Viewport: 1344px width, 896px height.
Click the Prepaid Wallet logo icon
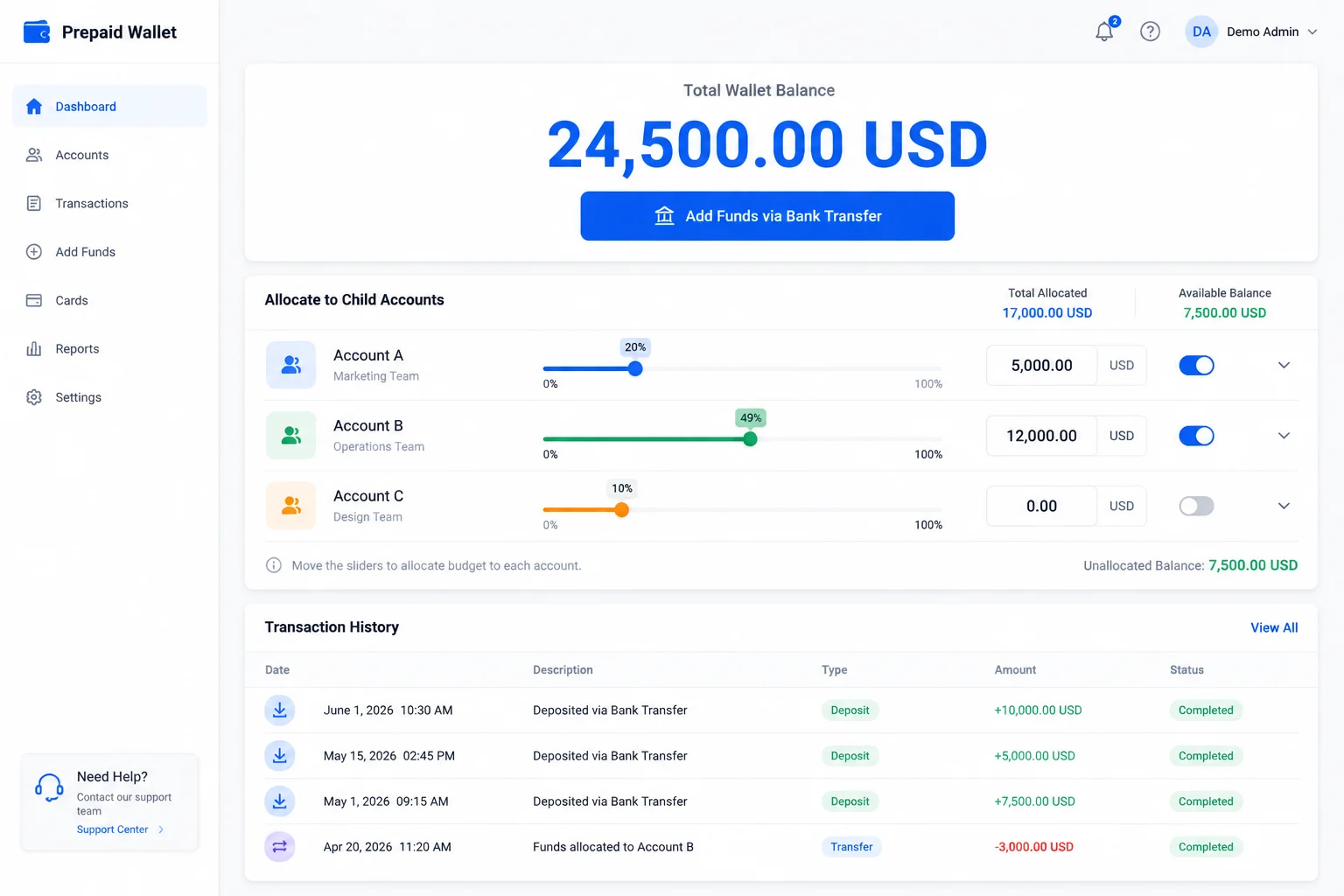[x=36, y=32]
